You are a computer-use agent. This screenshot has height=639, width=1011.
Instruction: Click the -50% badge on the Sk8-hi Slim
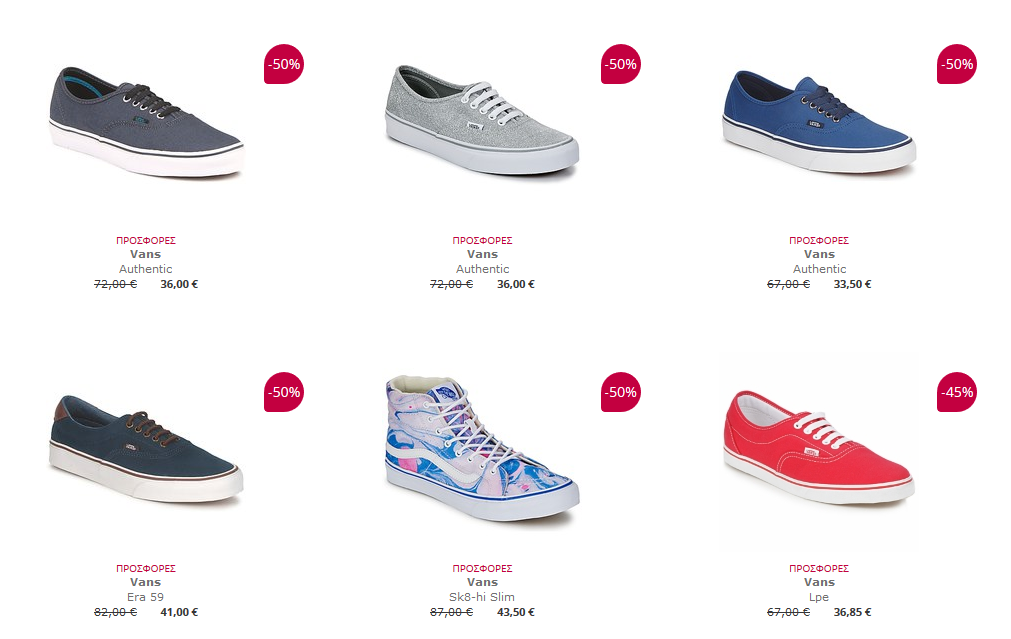click(620, 392)
